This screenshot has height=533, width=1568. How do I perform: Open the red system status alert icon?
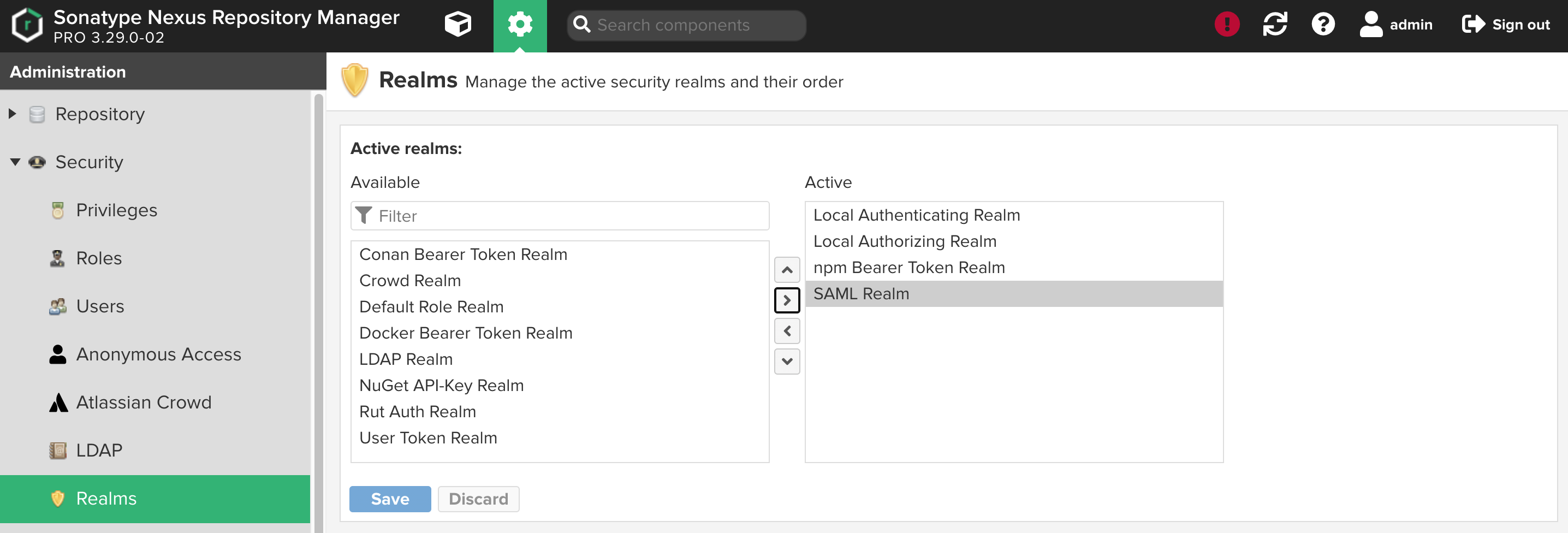pos(1227,25)
